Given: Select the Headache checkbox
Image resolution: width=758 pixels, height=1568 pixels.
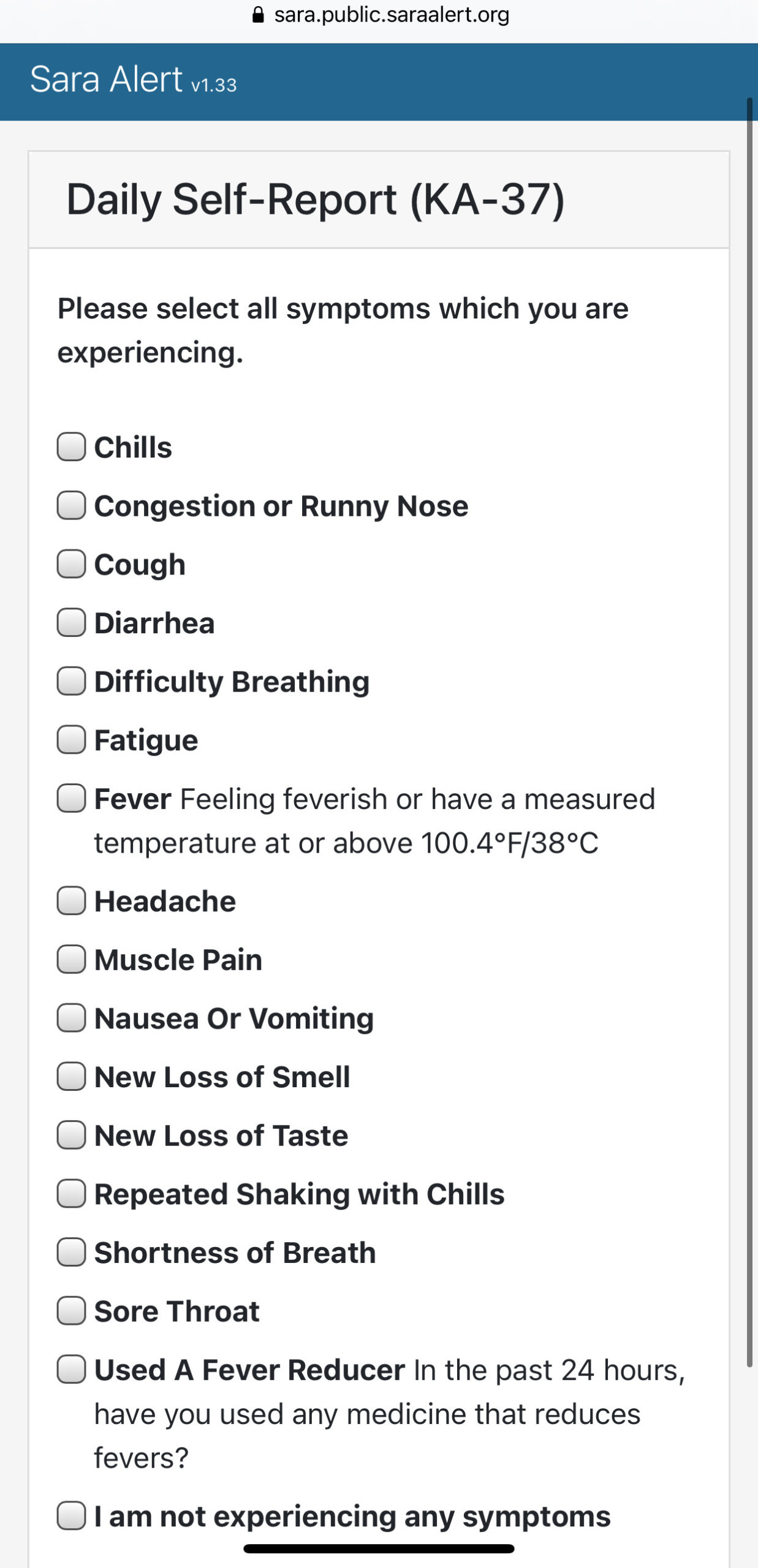Looking at the screenshot, I should [x=71, y=900].
